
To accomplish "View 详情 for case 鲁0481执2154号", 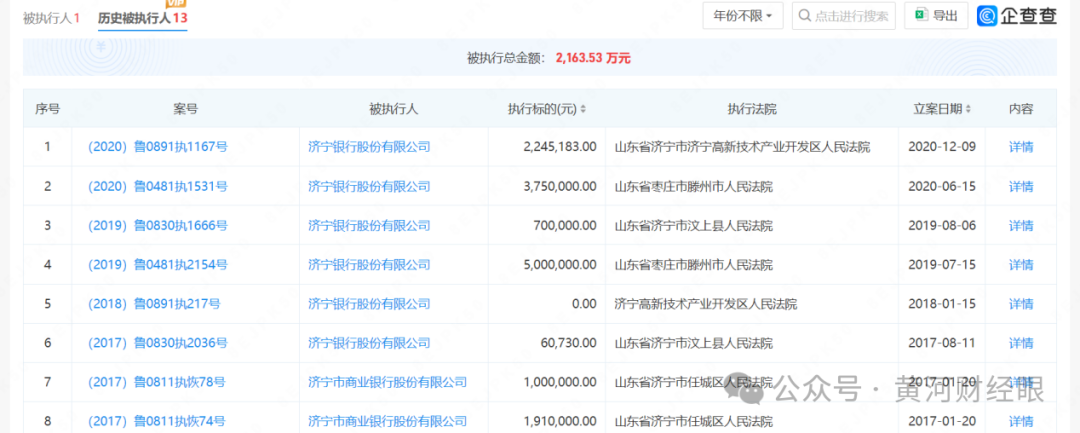I will [1021, 264].
